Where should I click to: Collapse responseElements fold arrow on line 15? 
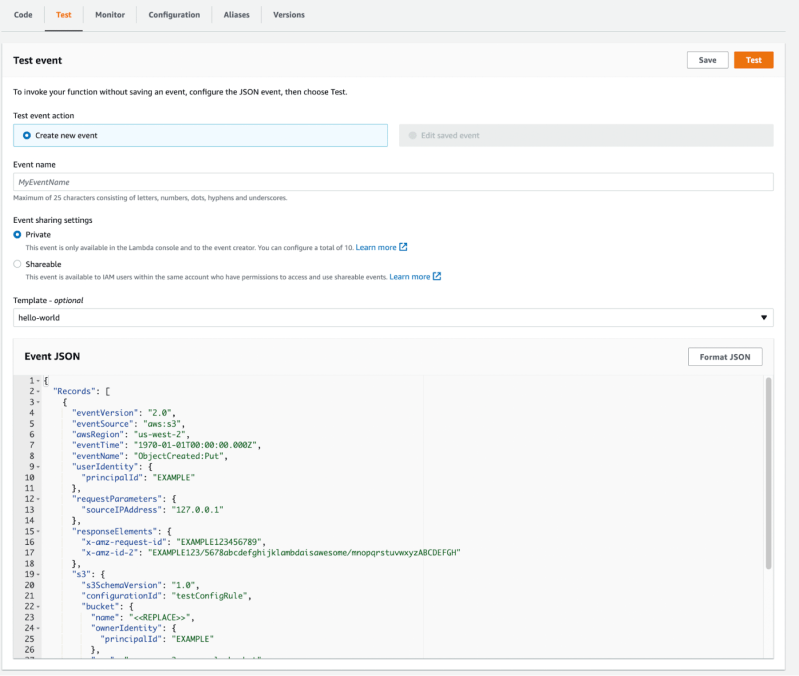[38, 532]
